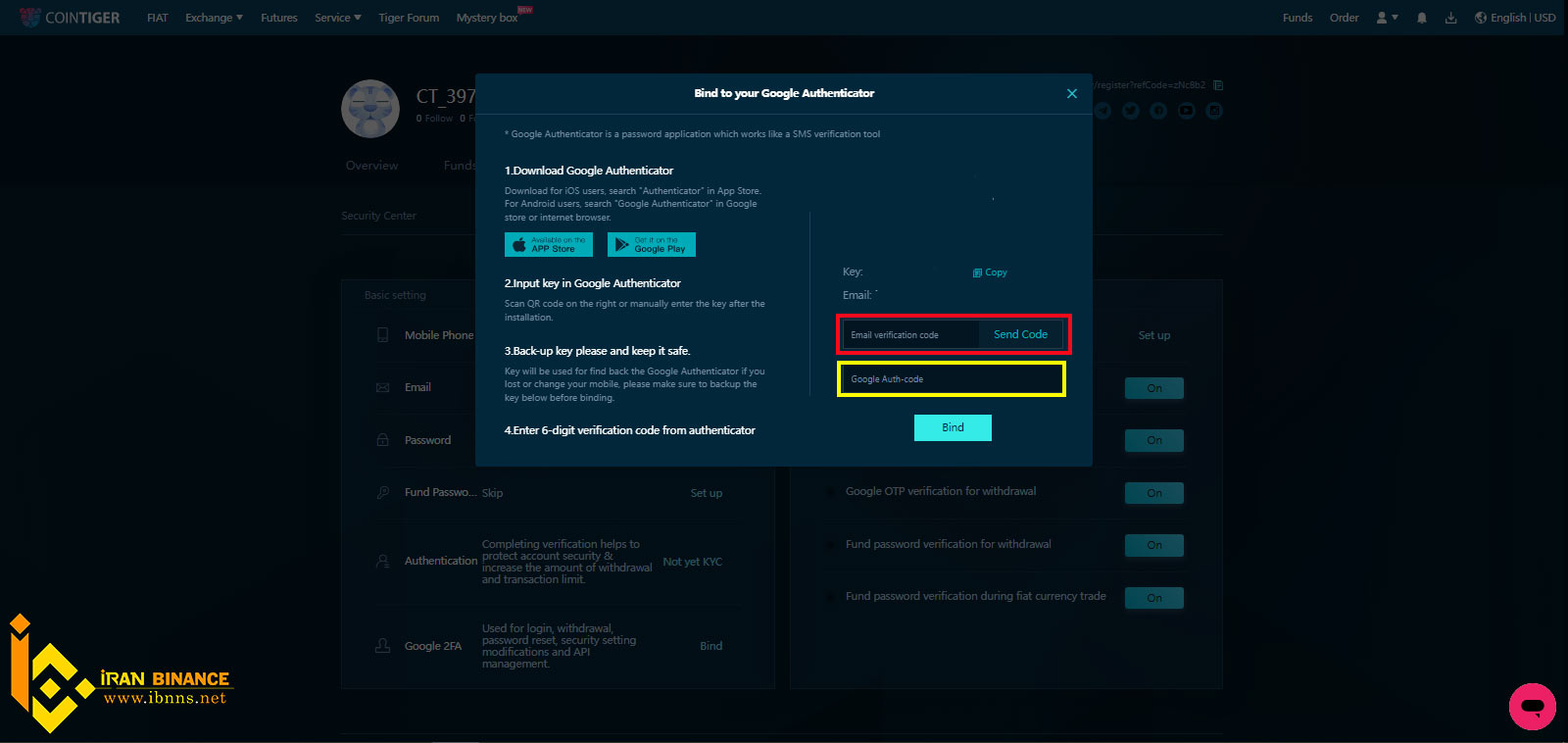
Task: Expand the user account dropdown
Action: [1387, 18]
